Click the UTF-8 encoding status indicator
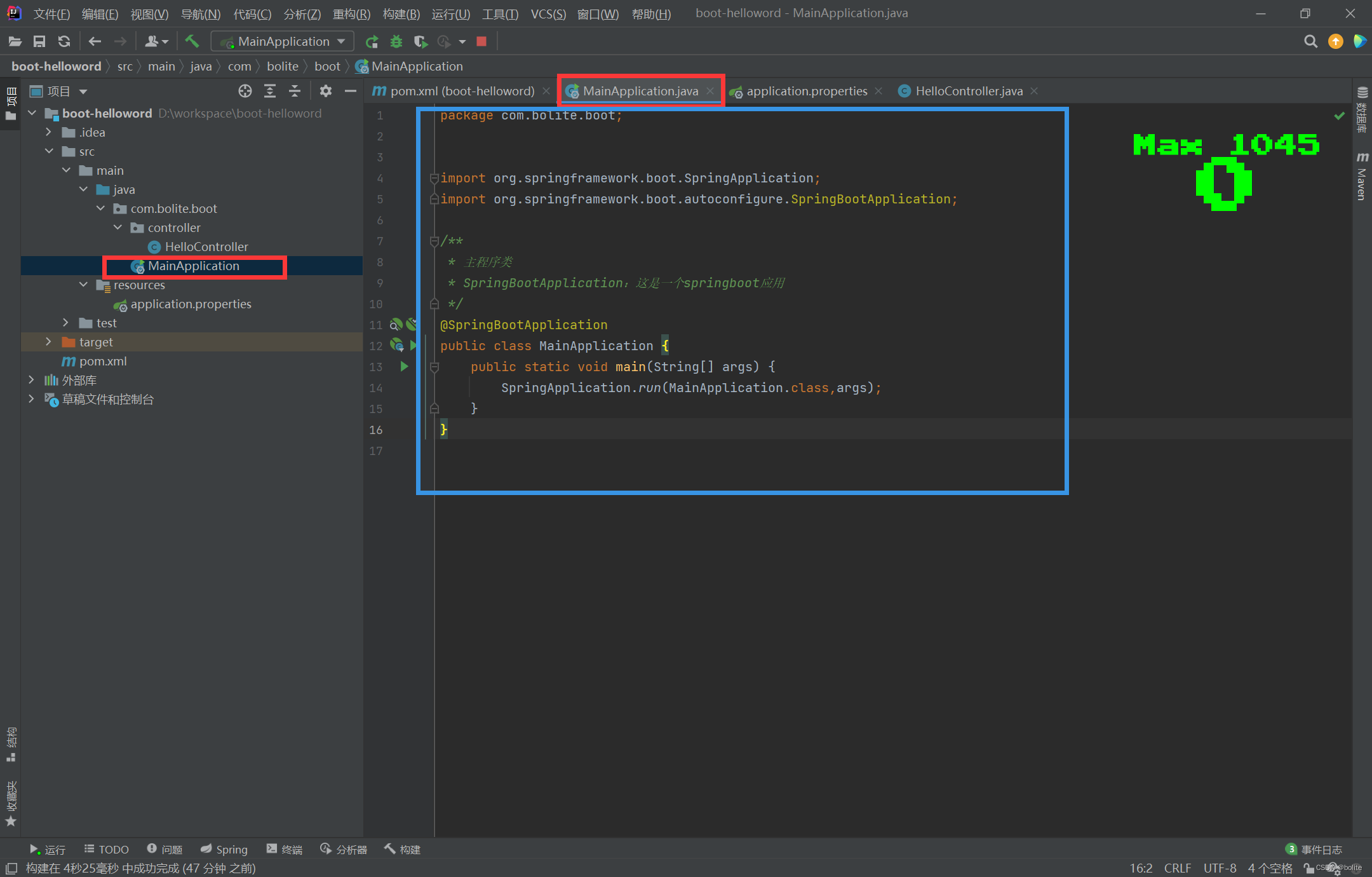The image size is (1372, 877). (x=1220, y=868)
